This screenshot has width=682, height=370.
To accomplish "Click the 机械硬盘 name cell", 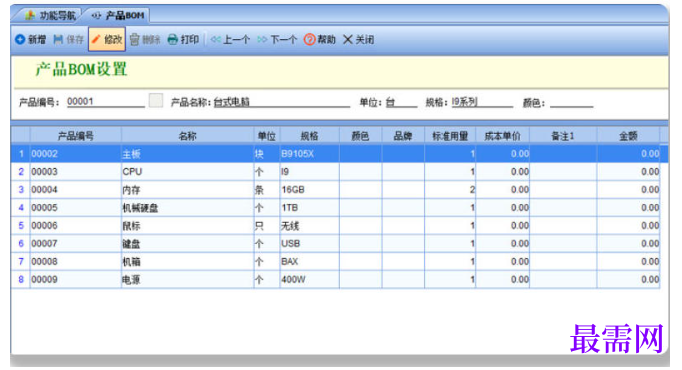I will click(x=187, y=208).
